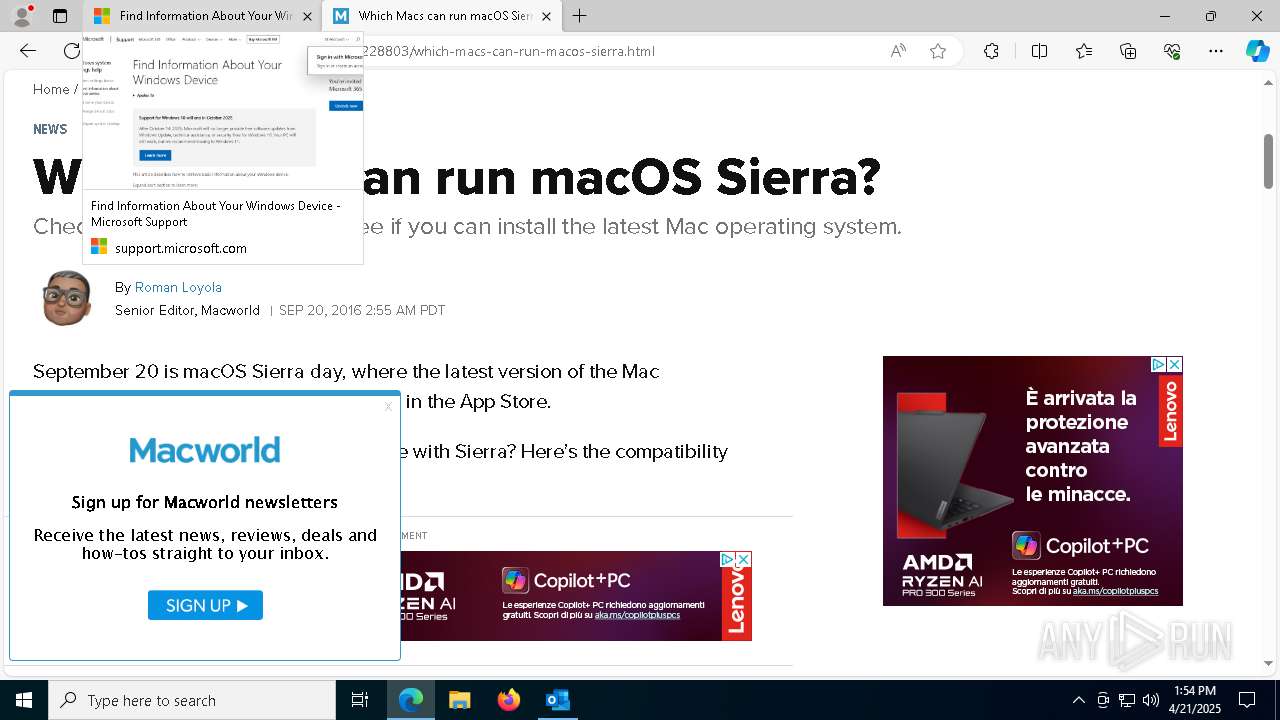Reload the page with the refresh icon
This screenshot has height=720, width=1280.
click(x=72, y=51)
